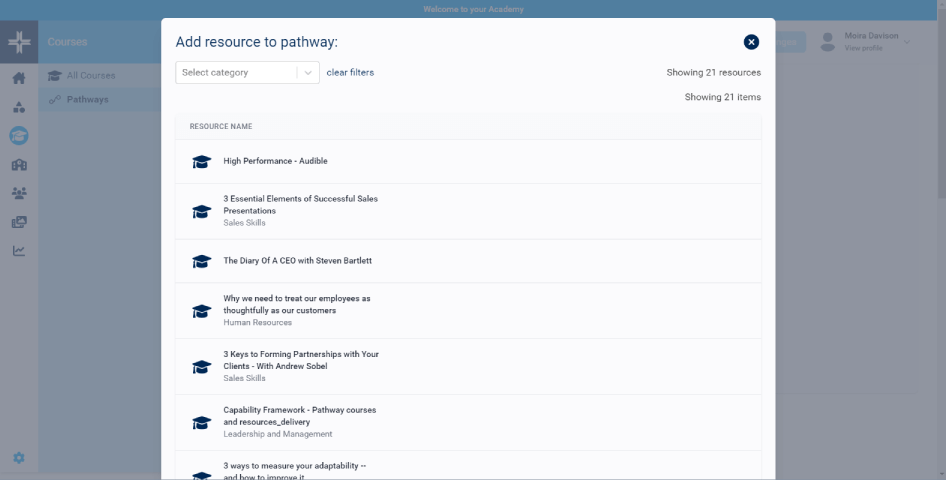Select High Performance - Audible resource
Screen dimensions: 946x480
pos(275,161)
